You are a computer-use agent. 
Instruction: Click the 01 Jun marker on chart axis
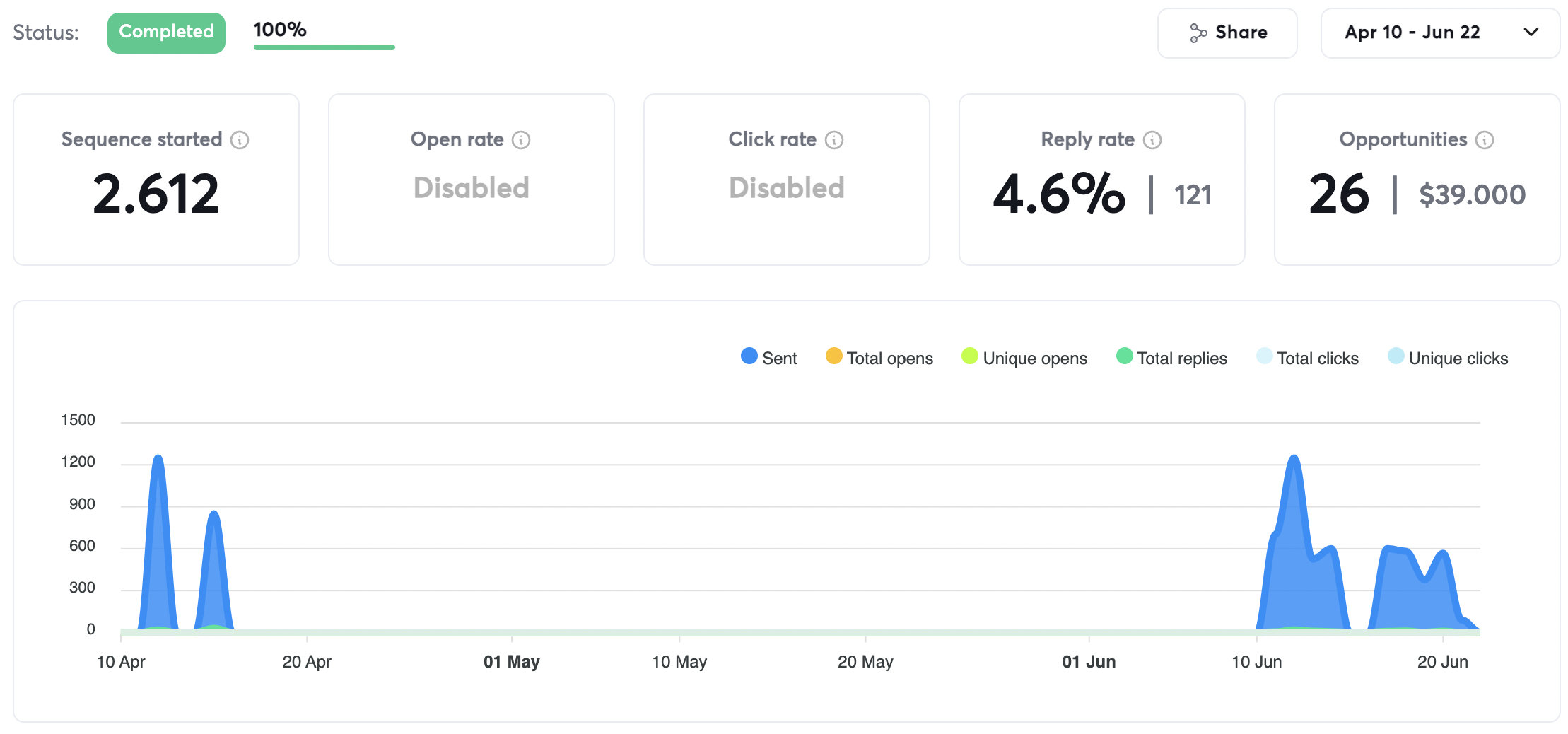point(1088,662)
